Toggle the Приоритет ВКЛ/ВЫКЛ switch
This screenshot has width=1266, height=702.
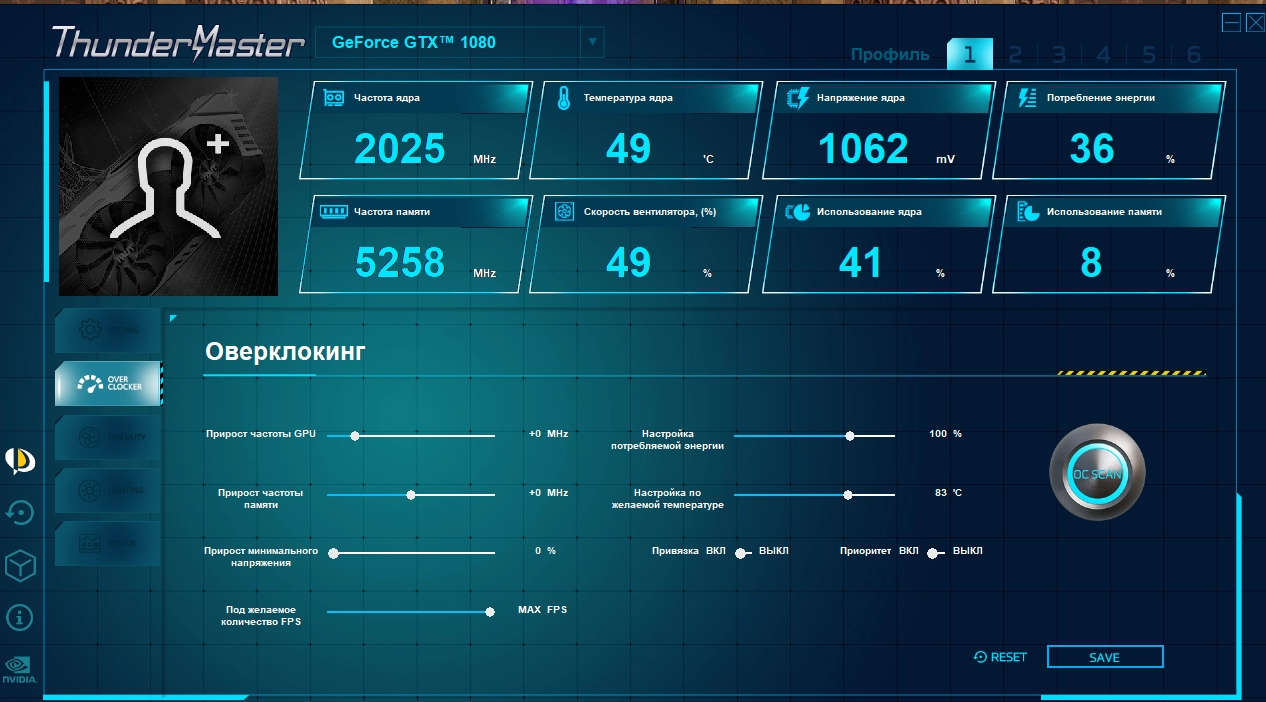(934, 553)
